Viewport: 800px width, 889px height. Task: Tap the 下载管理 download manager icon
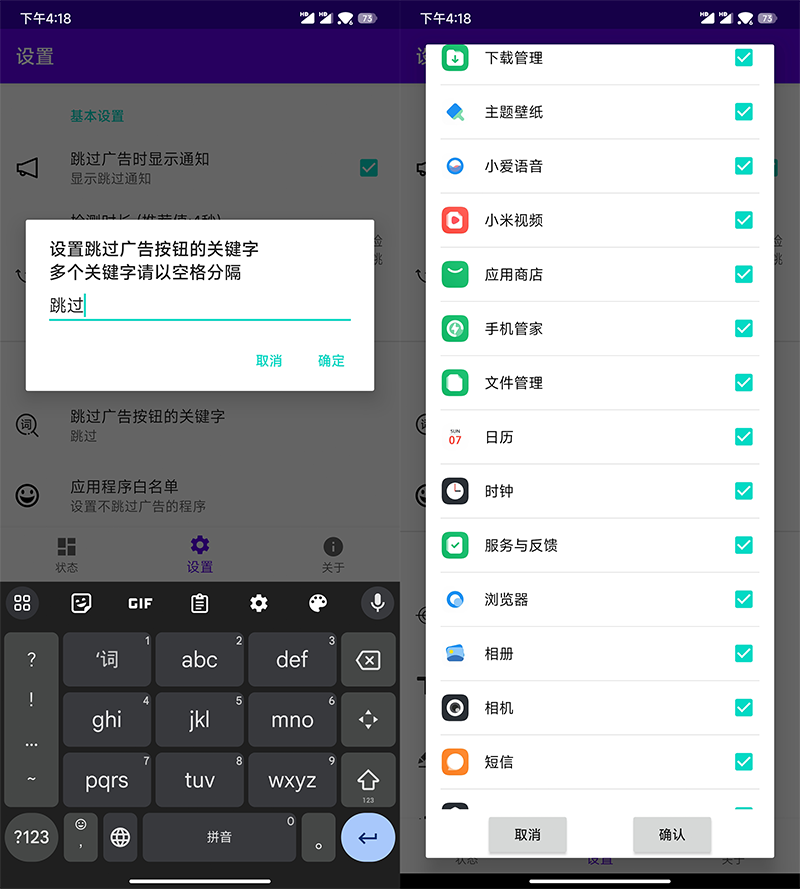point(455,58)
